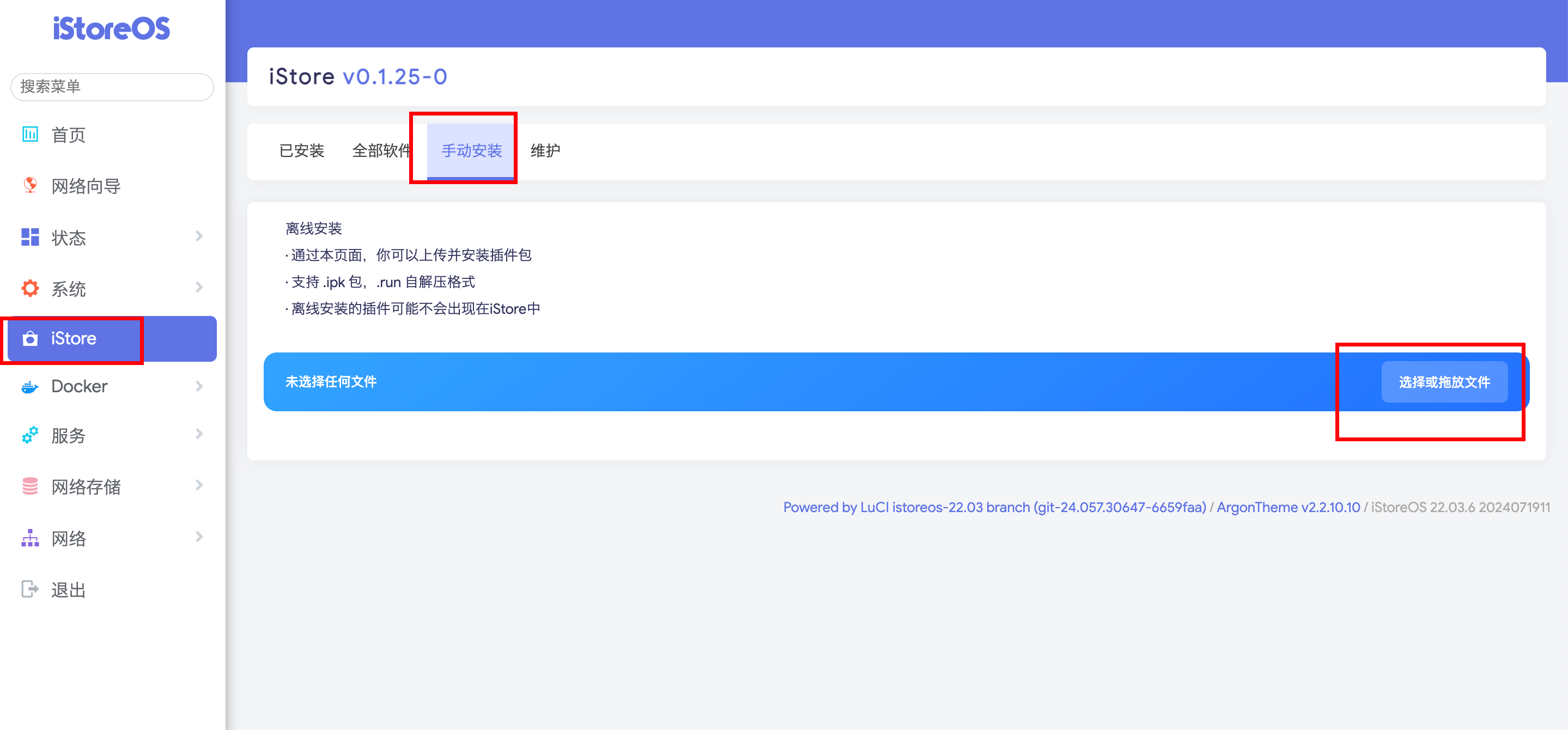
Task: Click the 系统 gear icon
Action: [x=30, y=288]
